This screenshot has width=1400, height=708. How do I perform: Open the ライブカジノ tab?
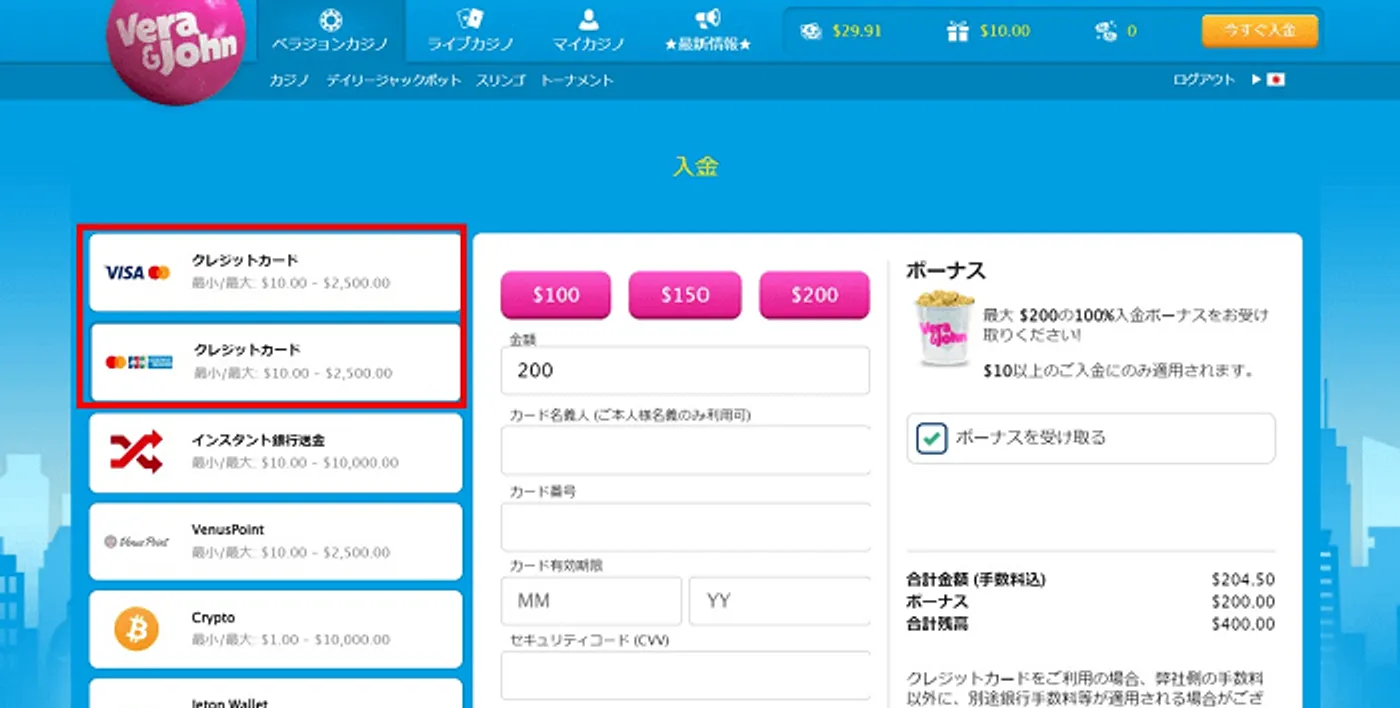[x=470, y=31]
